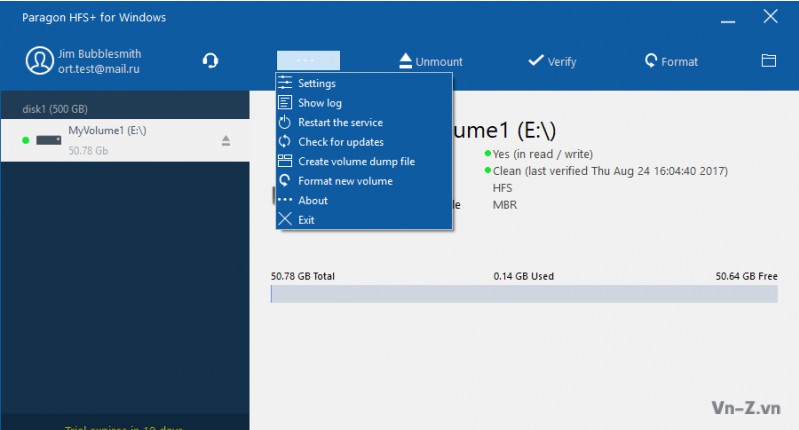Click the Exit X icon in menu
Image resolution: width=799 pixels, height=430 pixels.
285,219
